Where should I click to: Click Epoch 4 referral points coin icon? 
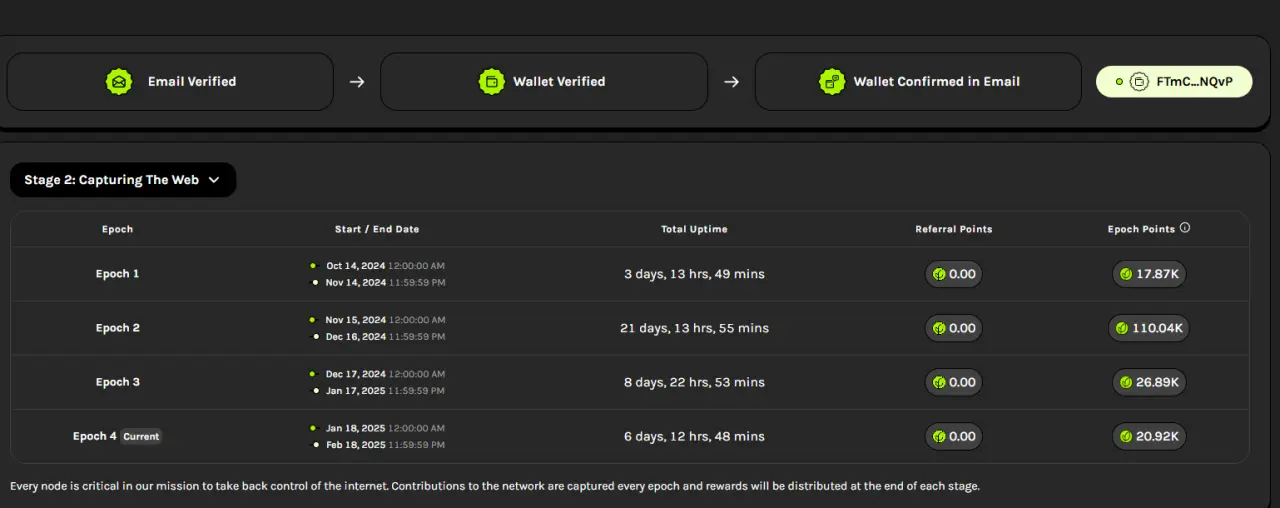pyautogui.click(x=939, y=436)
